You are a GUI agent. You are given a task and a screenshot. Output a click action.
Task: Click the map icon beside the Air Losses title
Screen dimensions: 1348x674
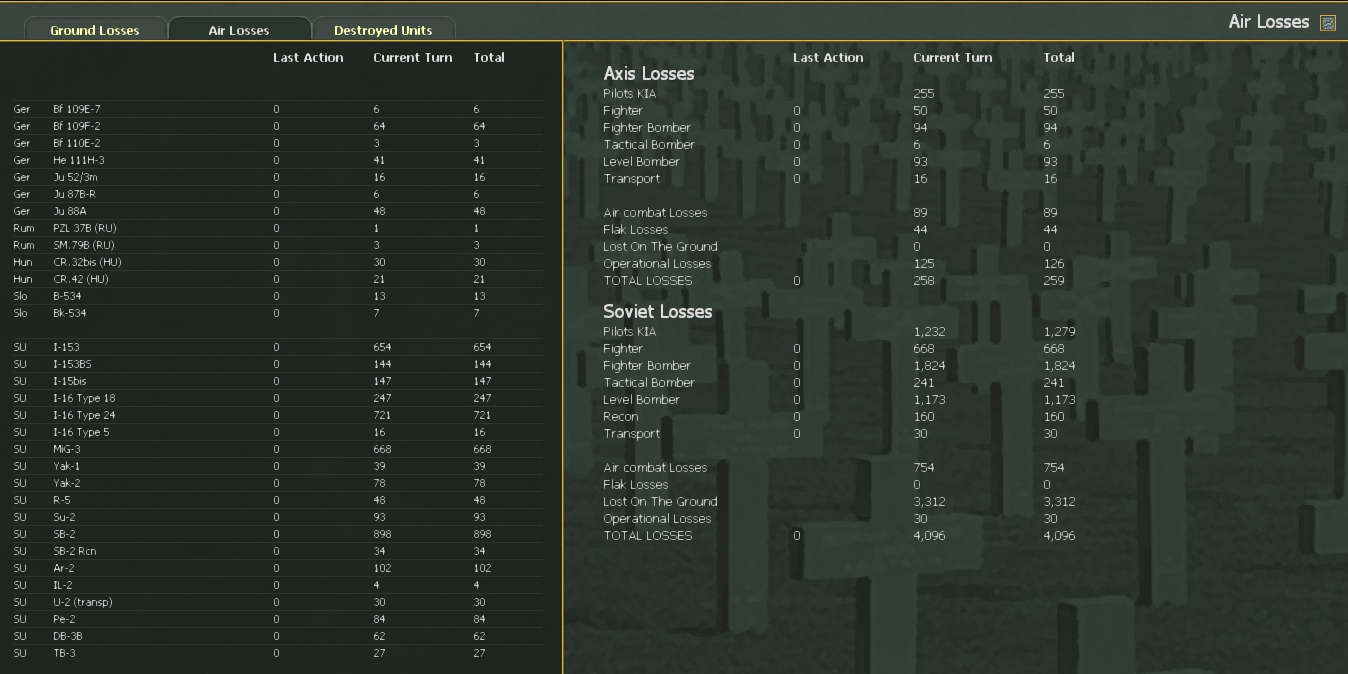[1328, 21]
